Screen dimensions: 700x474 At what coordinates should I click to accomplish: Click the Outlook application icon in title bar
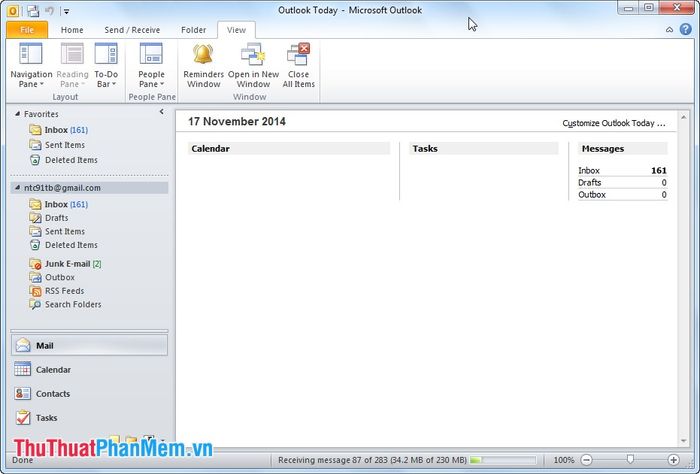pyautogui.click(x=13, y=11)
